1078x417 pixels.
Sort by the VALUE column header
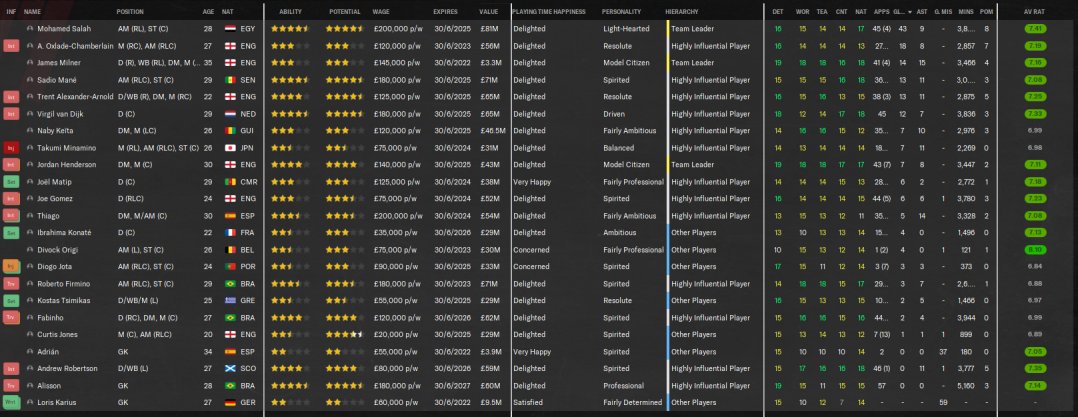click(x=489, y=12)
